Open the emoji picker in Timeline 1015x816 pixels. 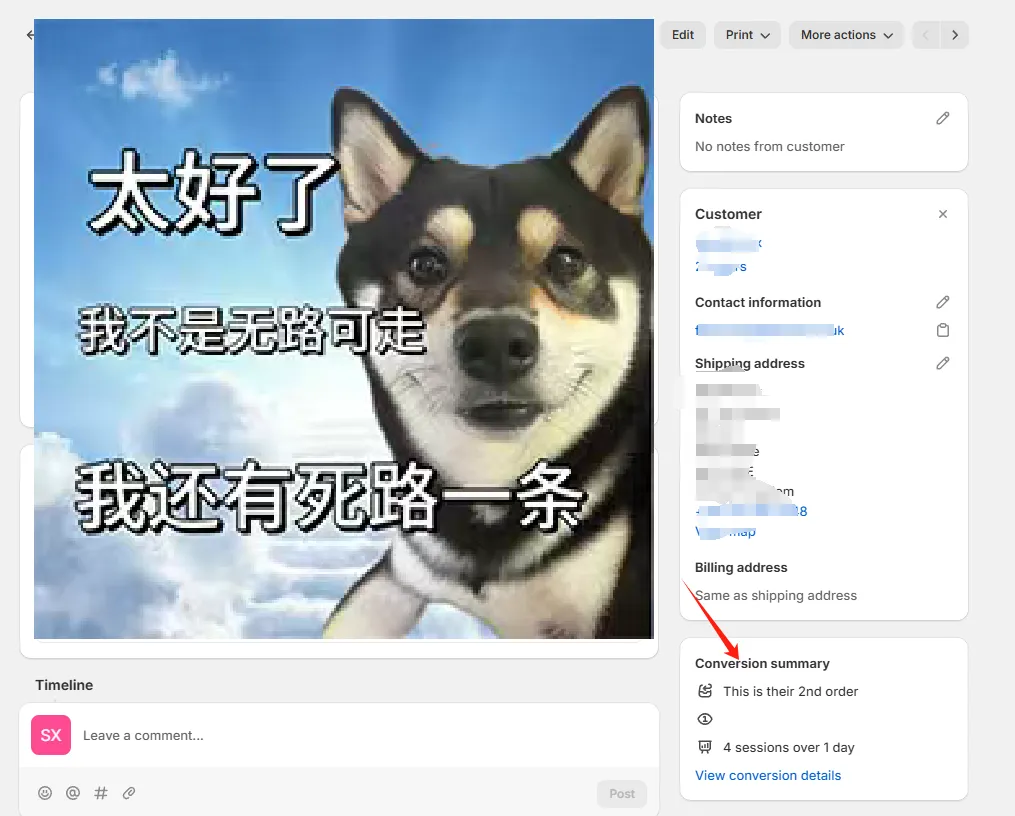(45, 793)
